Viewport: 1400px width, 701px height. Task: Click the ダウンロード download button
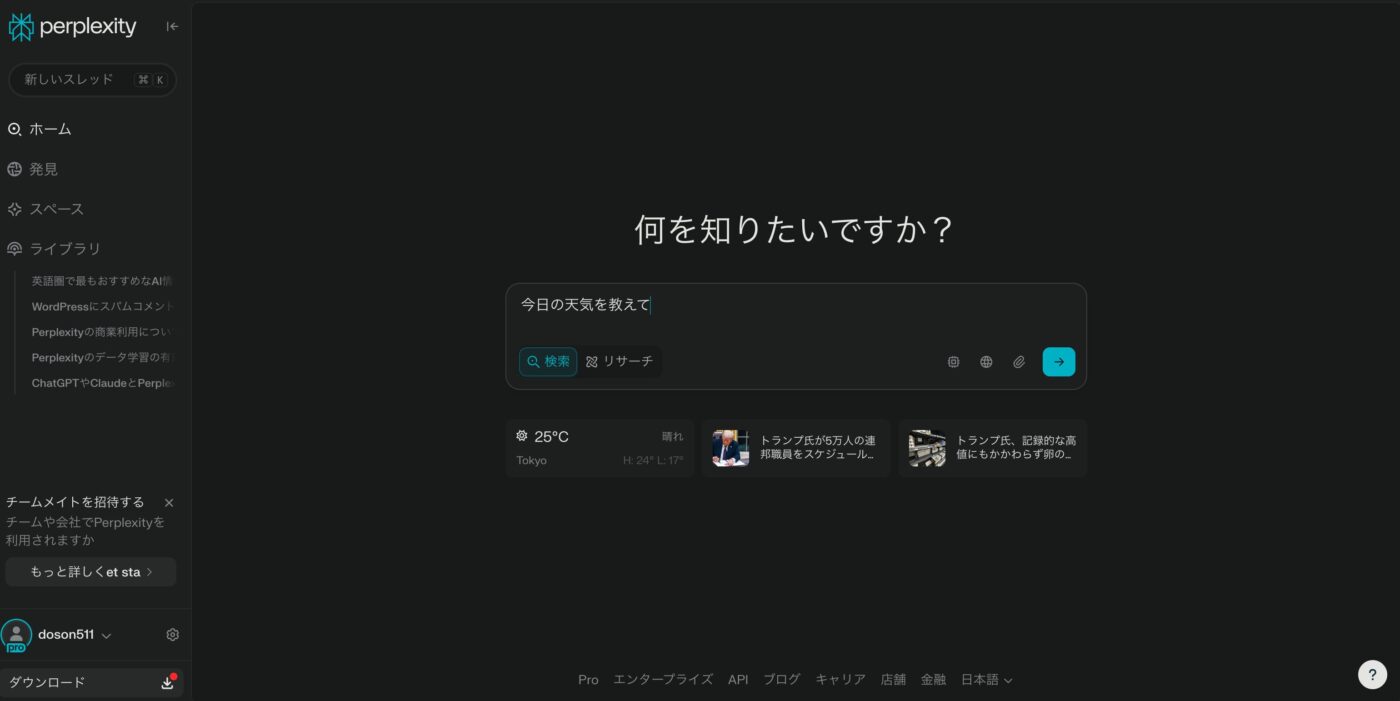[x=92, y=683]
